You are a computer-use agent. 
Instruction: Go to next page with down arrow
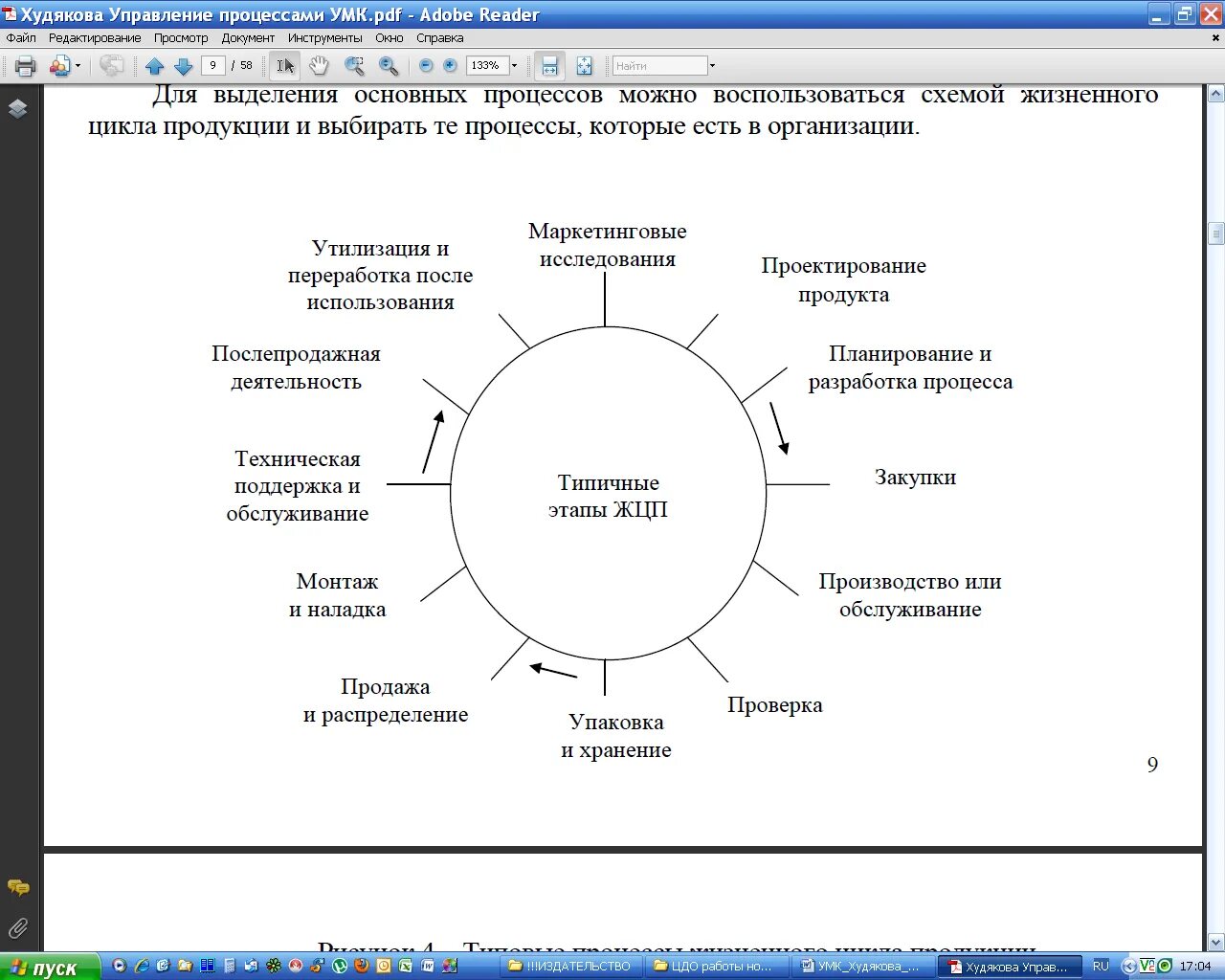pos(183,66)
